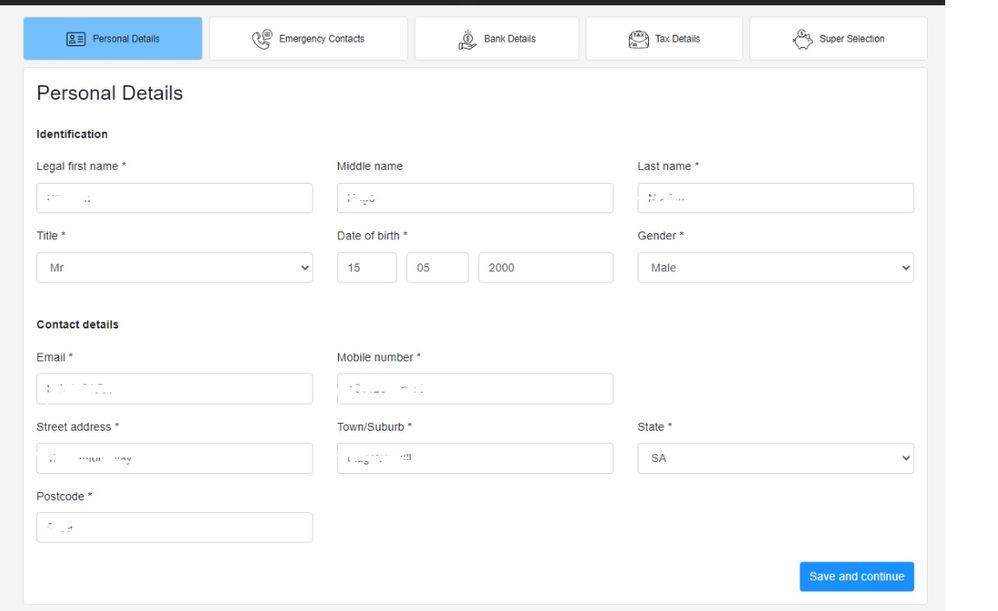This screenshot has width=998, height=611.
Task: Click the piggy bank icon on Super Selection
Action: [802, 39]
